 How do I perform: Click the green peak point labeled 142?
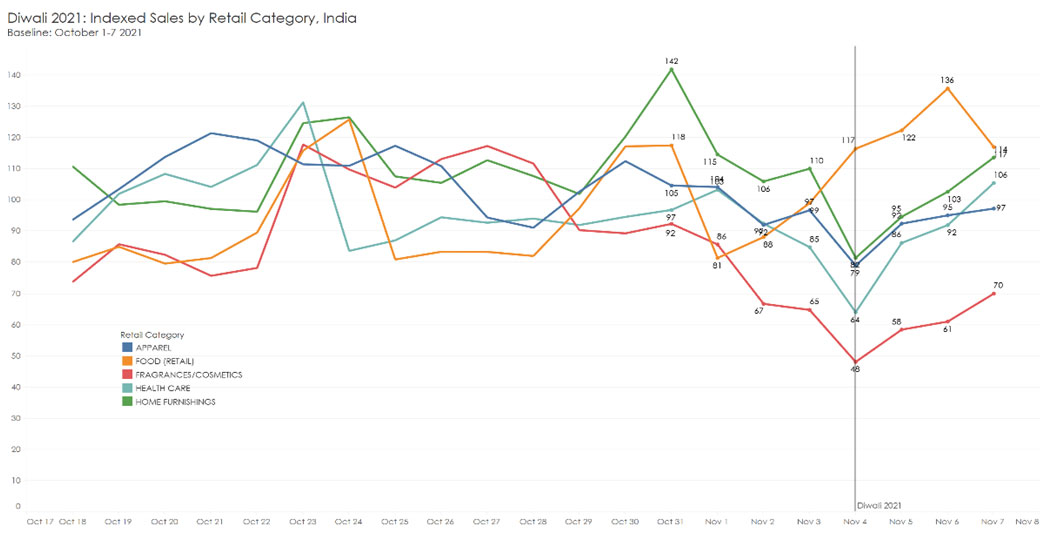click(672, 69)
